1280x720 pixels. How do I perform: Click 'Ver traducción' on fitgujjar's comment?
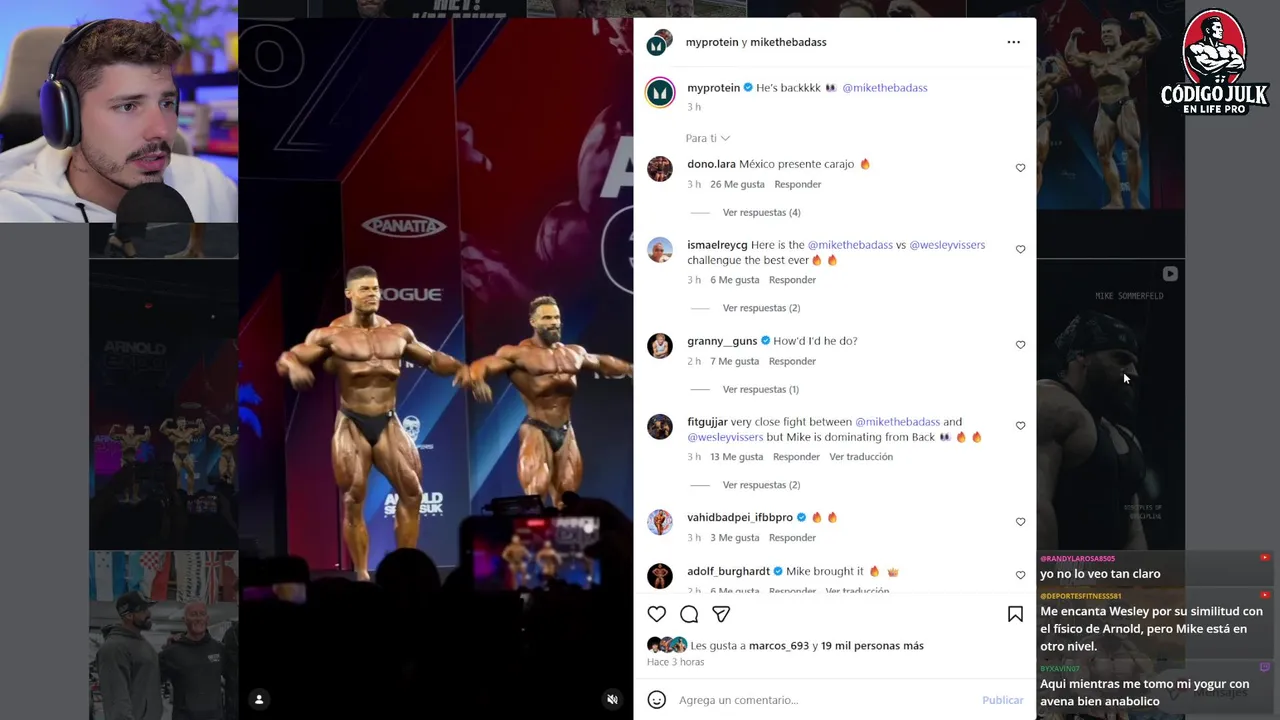[861, 457]
